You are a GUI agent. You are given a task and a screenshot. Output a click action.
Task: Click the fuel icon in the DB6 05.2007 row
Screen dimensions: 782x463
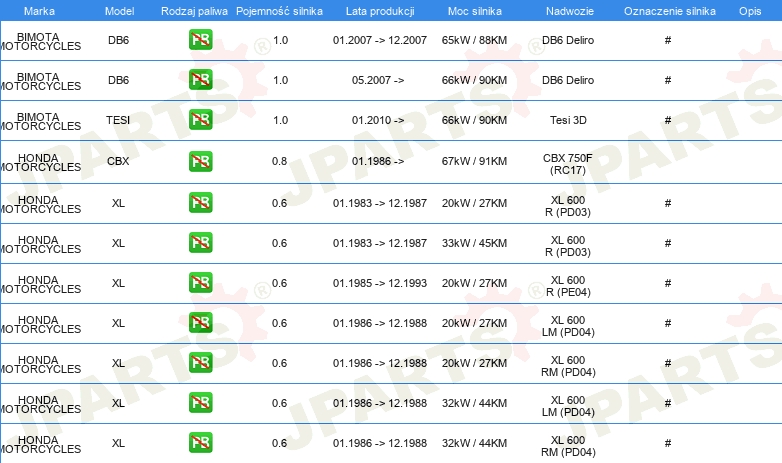click(x=200, y=80)
